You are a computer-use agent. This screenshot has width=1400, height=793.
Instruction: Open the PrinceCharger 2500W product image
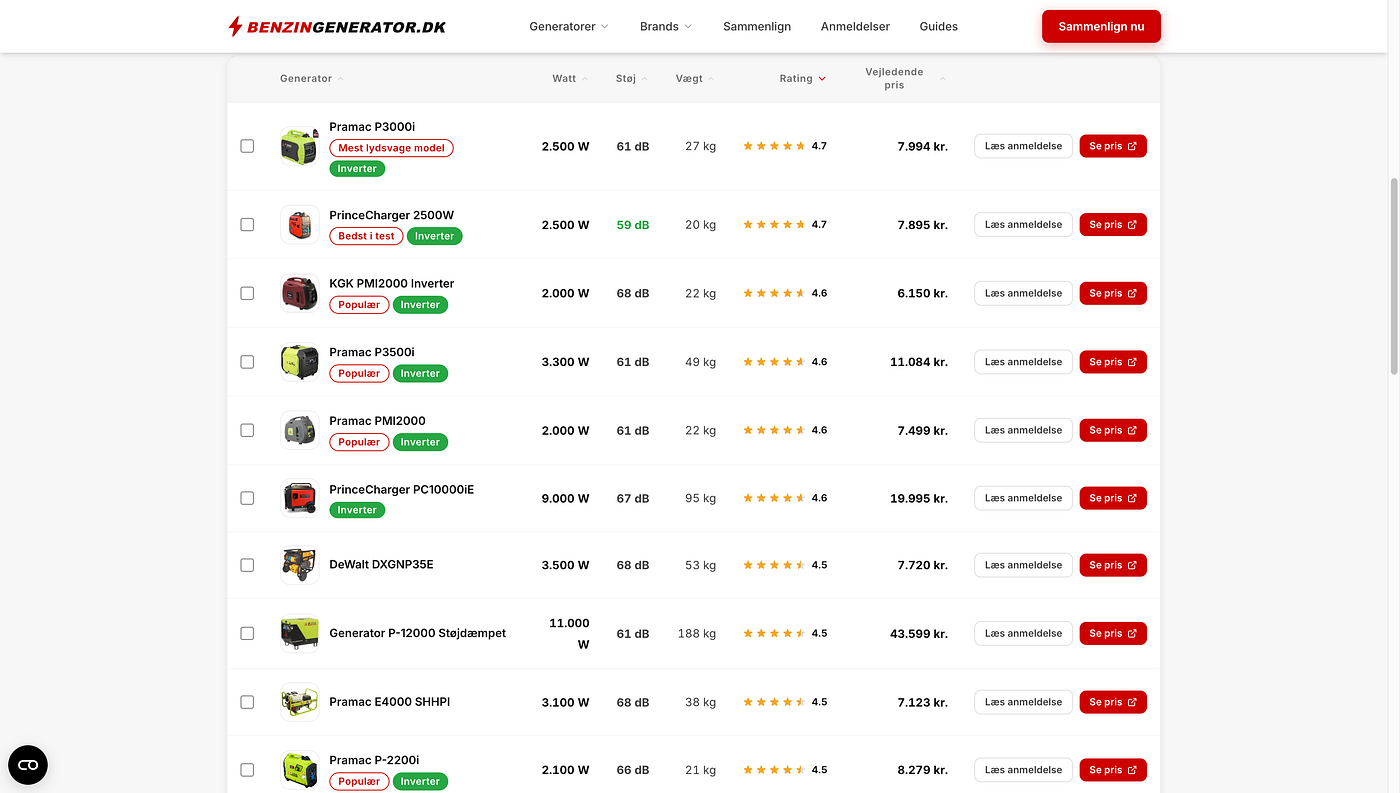[x=300, y=225]
